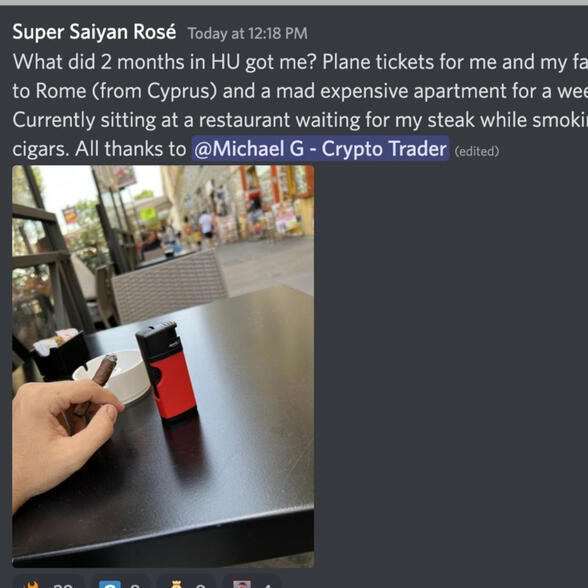Click the message text about Rome trip
588x588 pixels.
click(x=300, y=105)
